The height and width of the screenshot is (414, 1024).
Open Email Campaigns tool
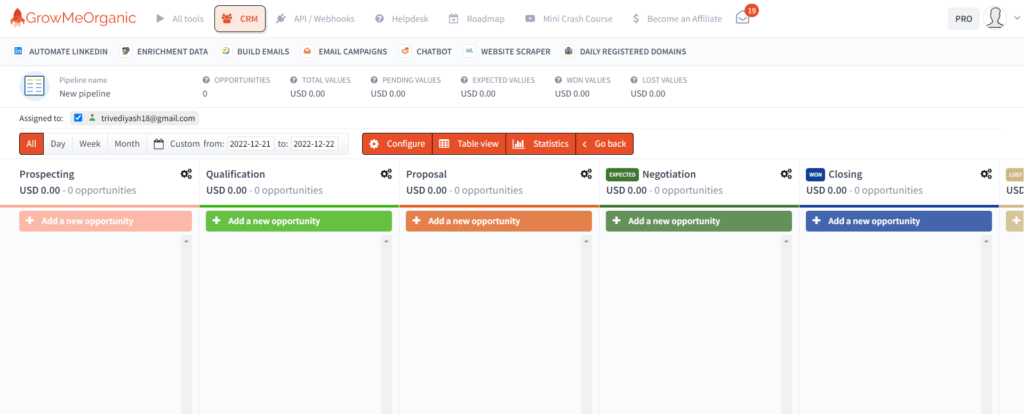click(x=344, y=51)
